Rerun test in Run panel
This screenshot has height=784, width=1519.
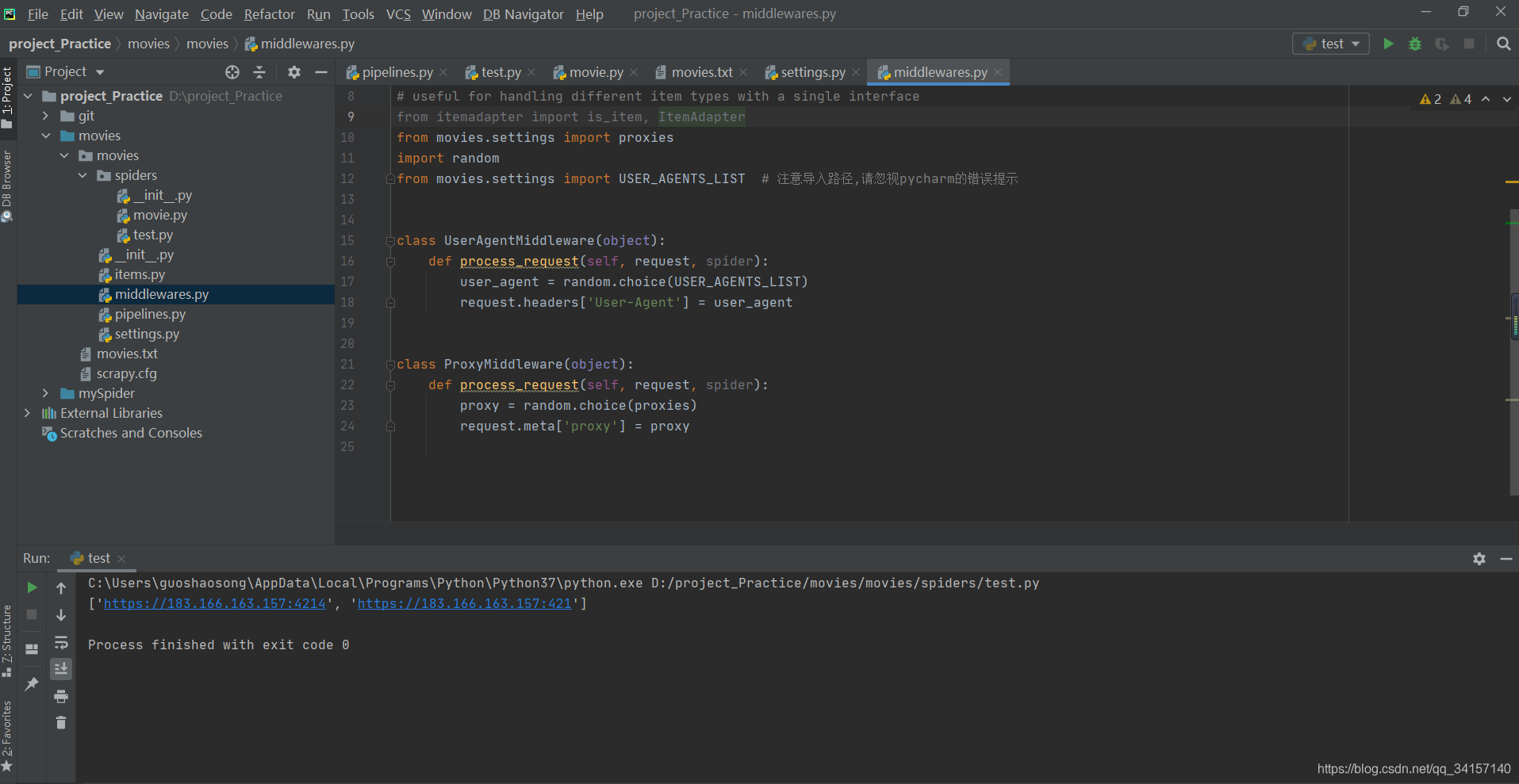coord(32,587)
